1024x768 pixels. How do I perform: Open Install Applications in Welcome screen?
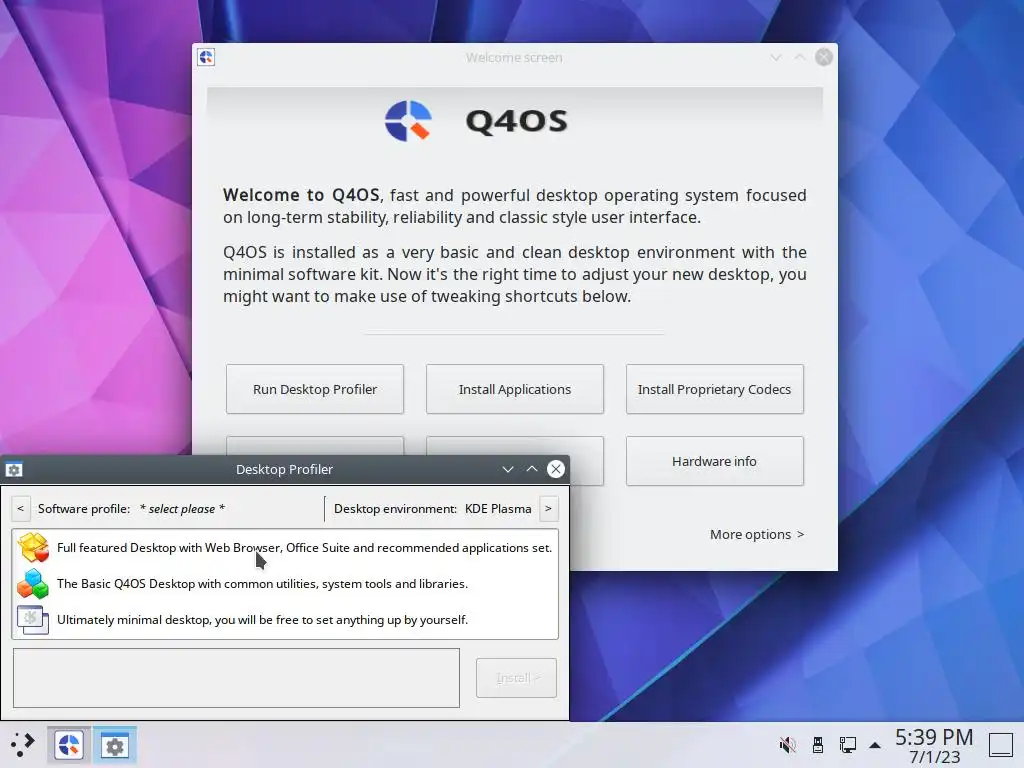pos(515,389)
